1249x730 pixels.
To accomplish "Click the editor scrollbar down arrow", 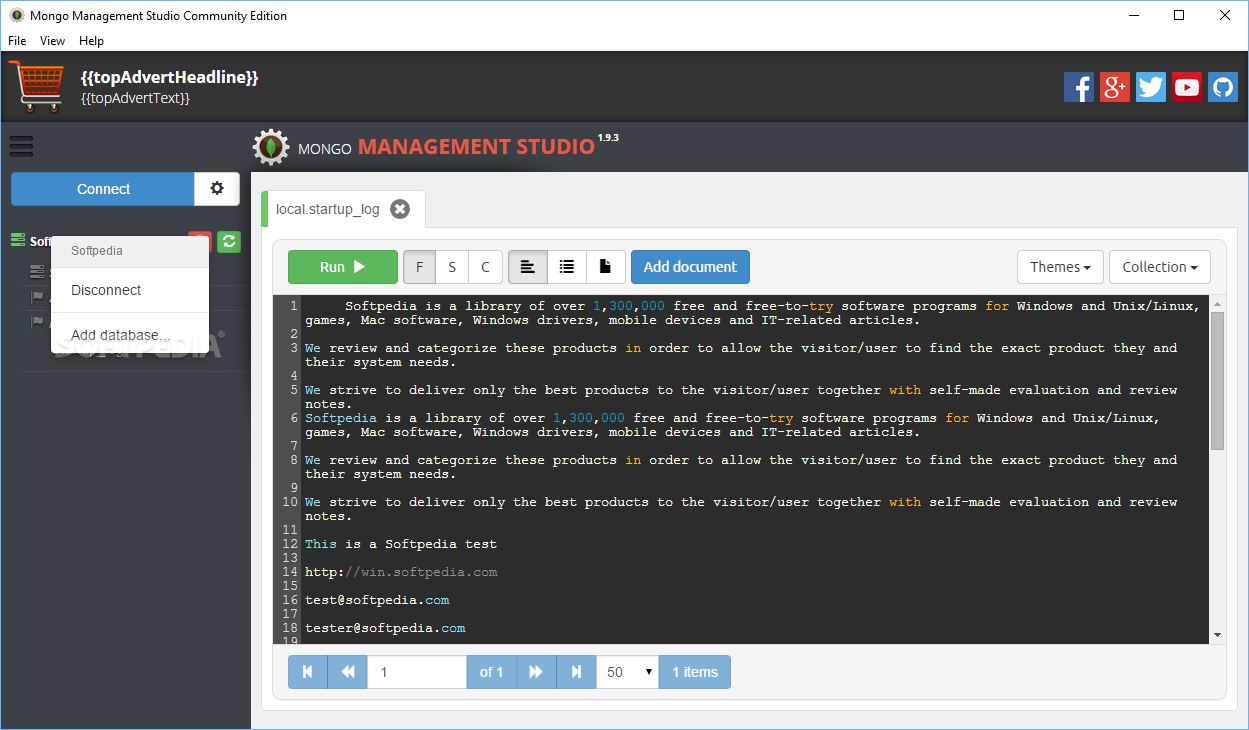I will [1217, 635].
